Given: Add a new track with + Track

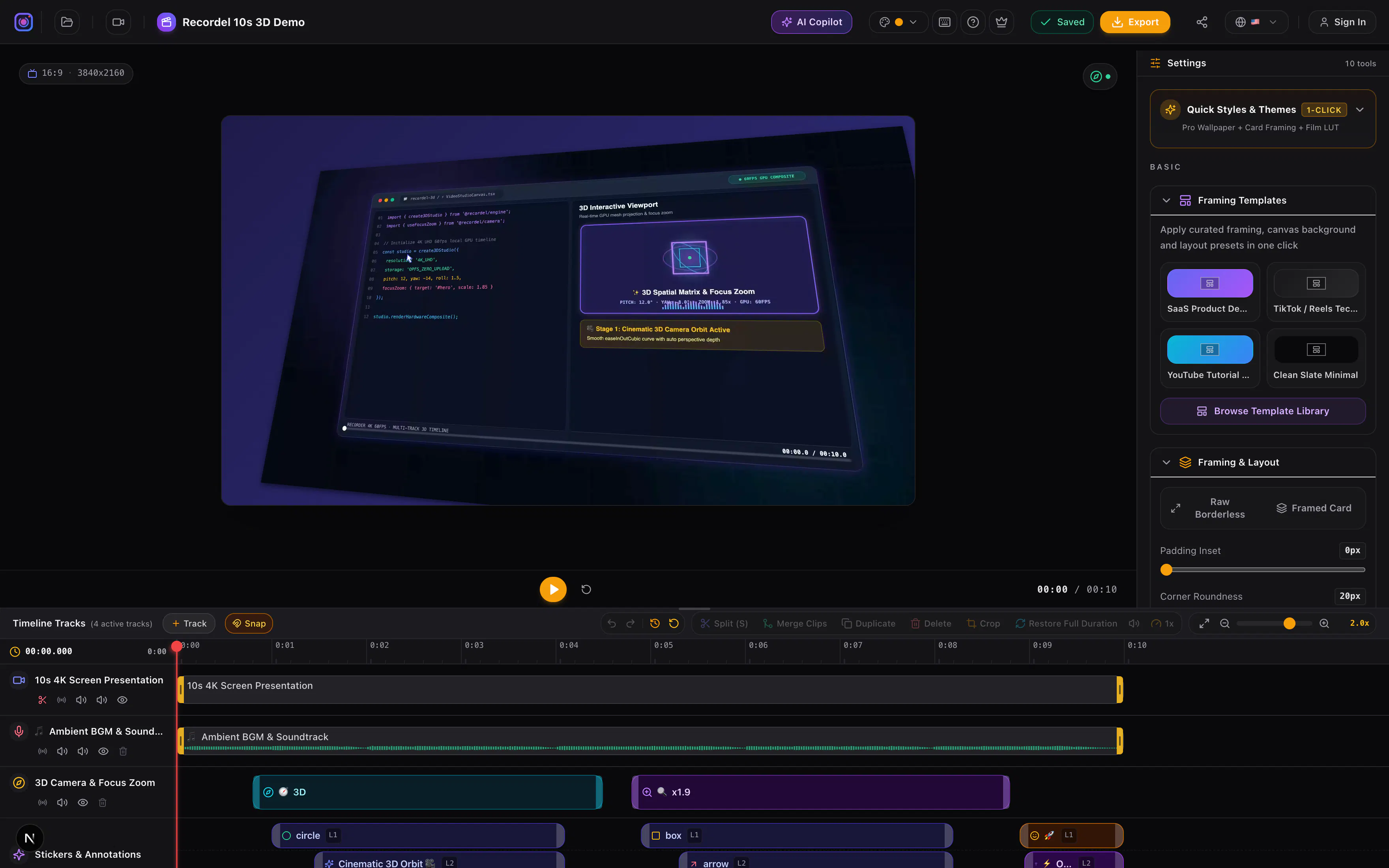Looking at the screenshot, I should coord(189,623).
